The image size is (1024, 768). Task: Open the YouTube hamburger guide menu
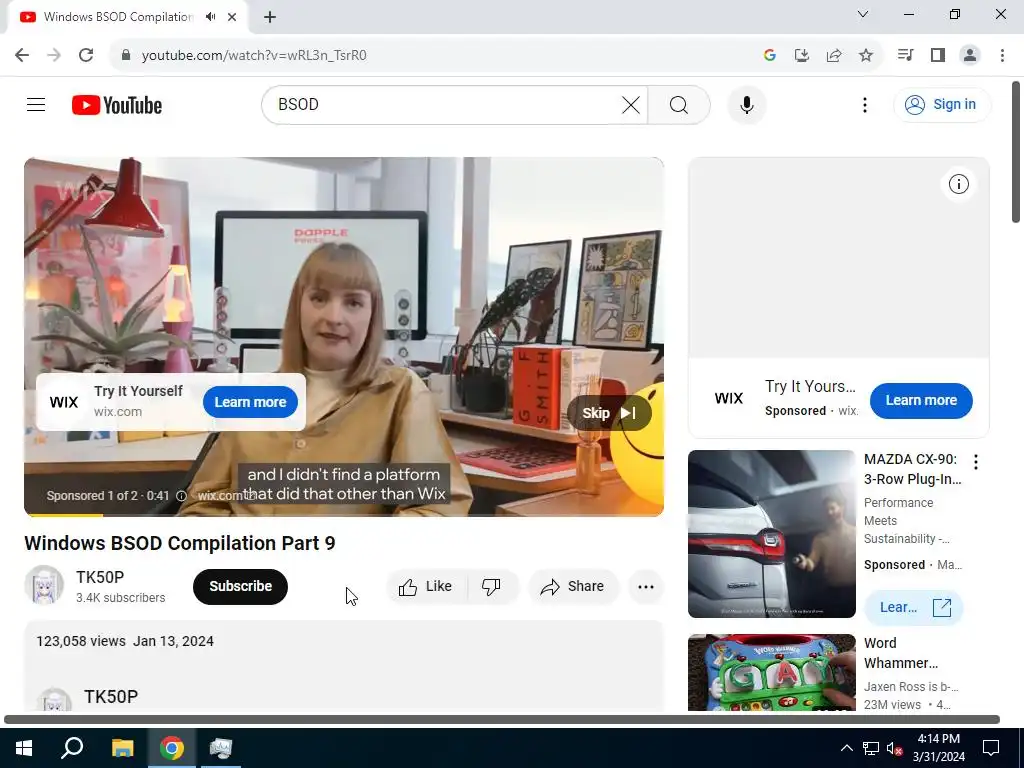36,104
